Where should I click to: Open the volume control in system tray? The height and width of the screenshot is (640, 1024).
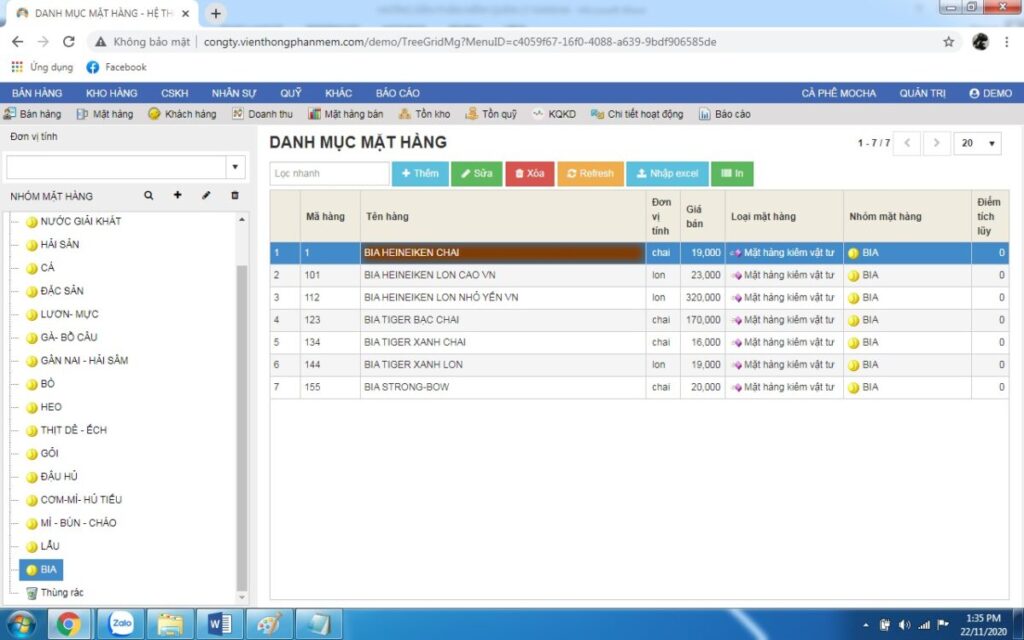click(904, 625)
